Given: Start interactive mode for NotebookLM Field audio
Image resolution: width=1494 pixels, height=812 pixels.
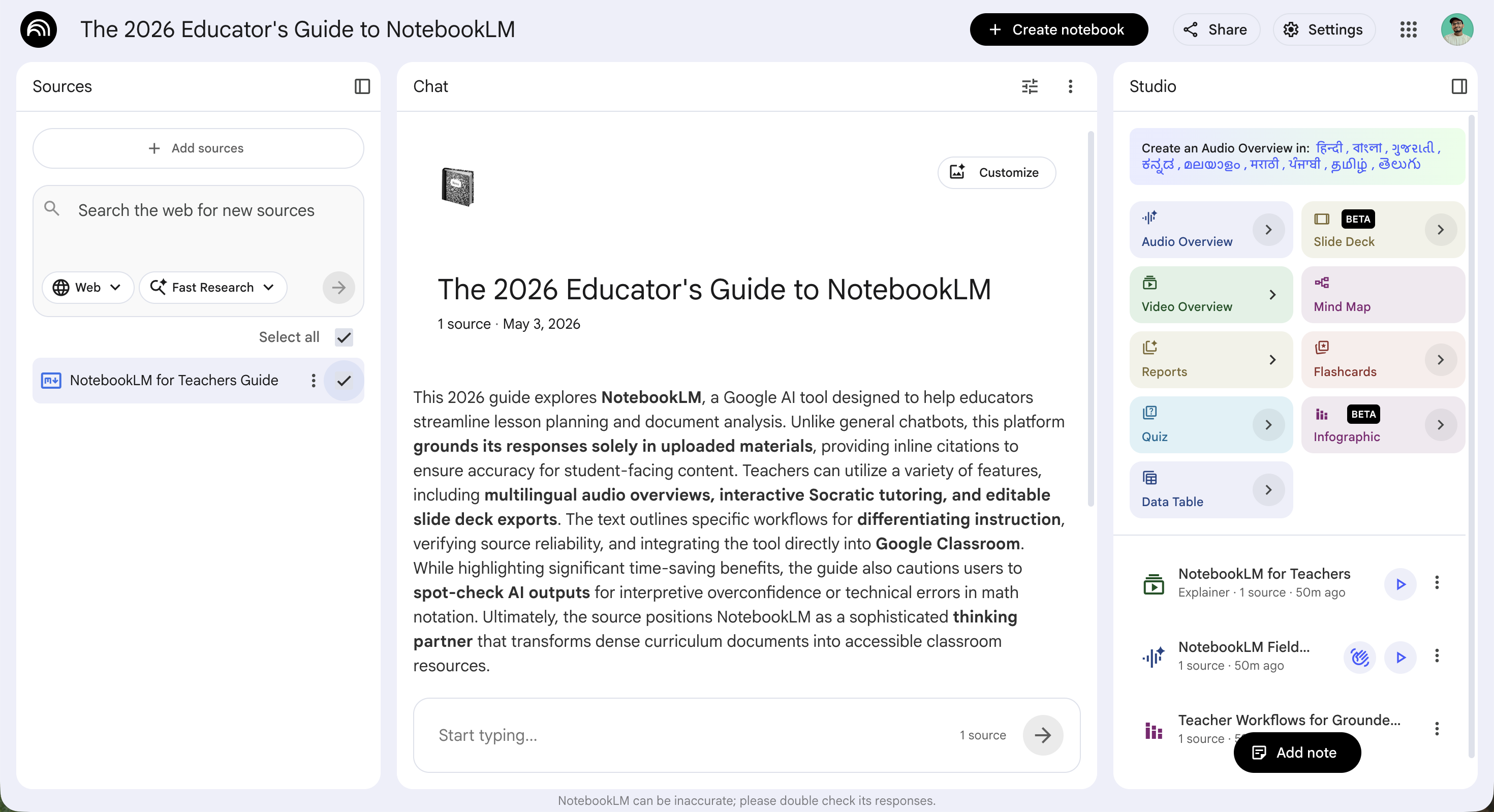Looking at the screenshot, I should pos(1359,657).
